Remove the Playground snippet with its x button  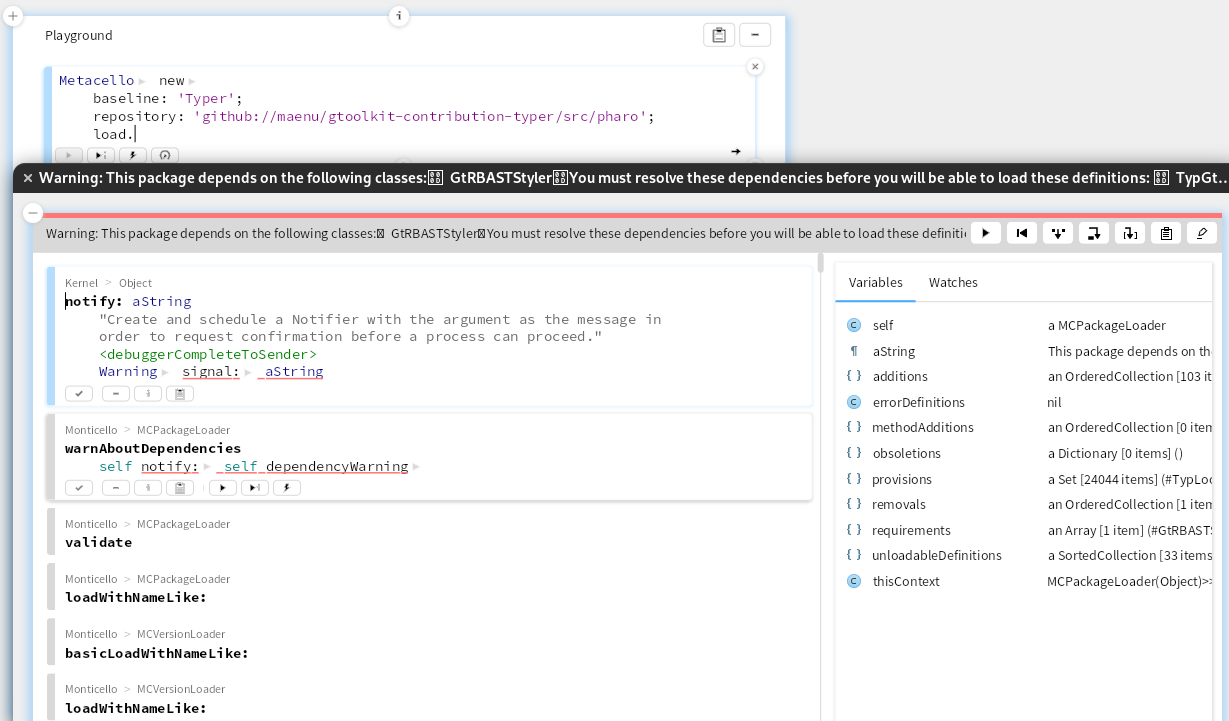(x=755, y=67)
